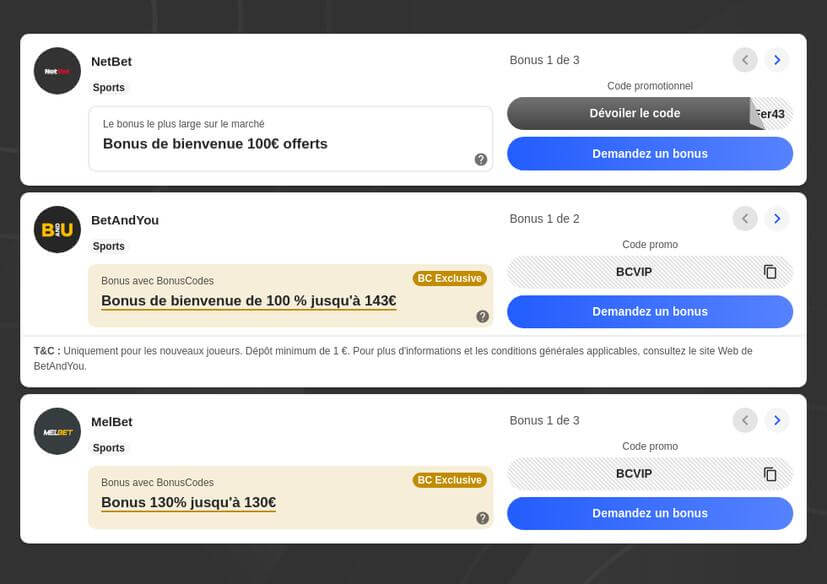
Task: Request the BetAndYou bonus
Action: 649,311
